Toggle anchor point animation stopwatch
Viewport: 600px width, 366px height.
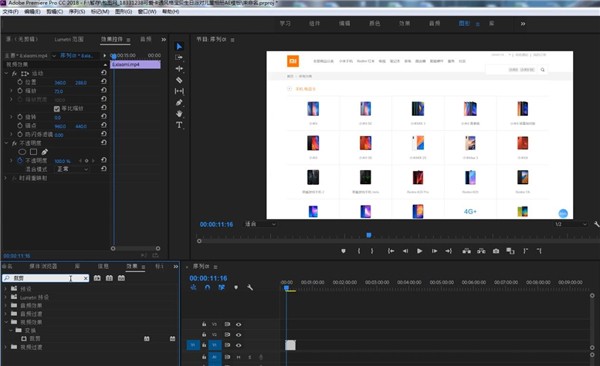pos(20,126)
